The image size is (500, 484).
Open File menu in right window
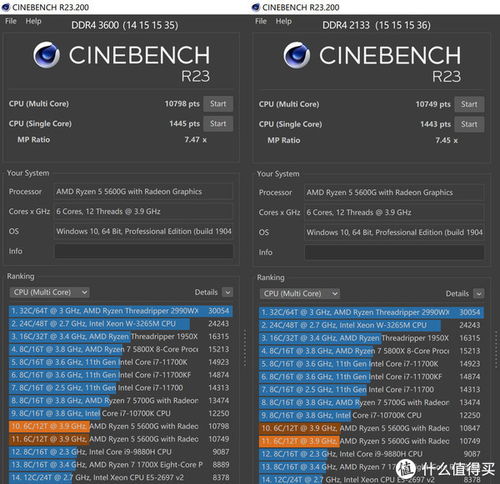point(261,21)
